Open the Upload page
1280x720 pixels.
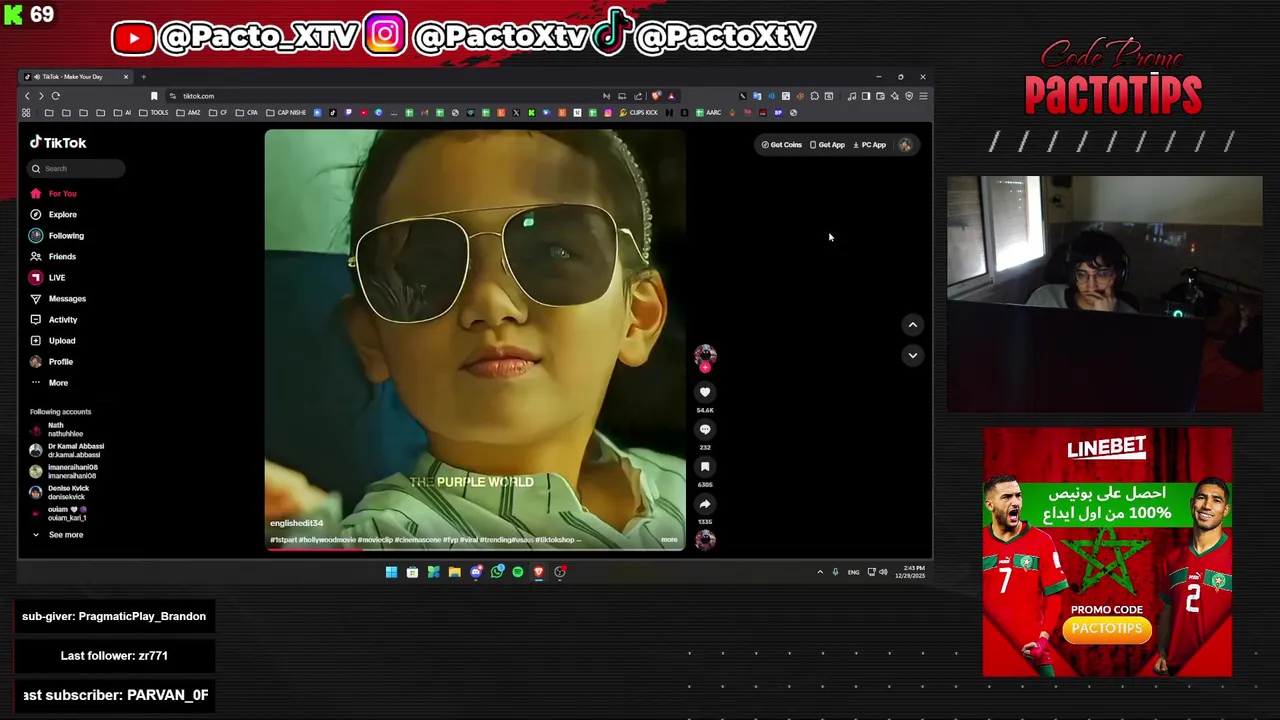[x=53, y=340]
